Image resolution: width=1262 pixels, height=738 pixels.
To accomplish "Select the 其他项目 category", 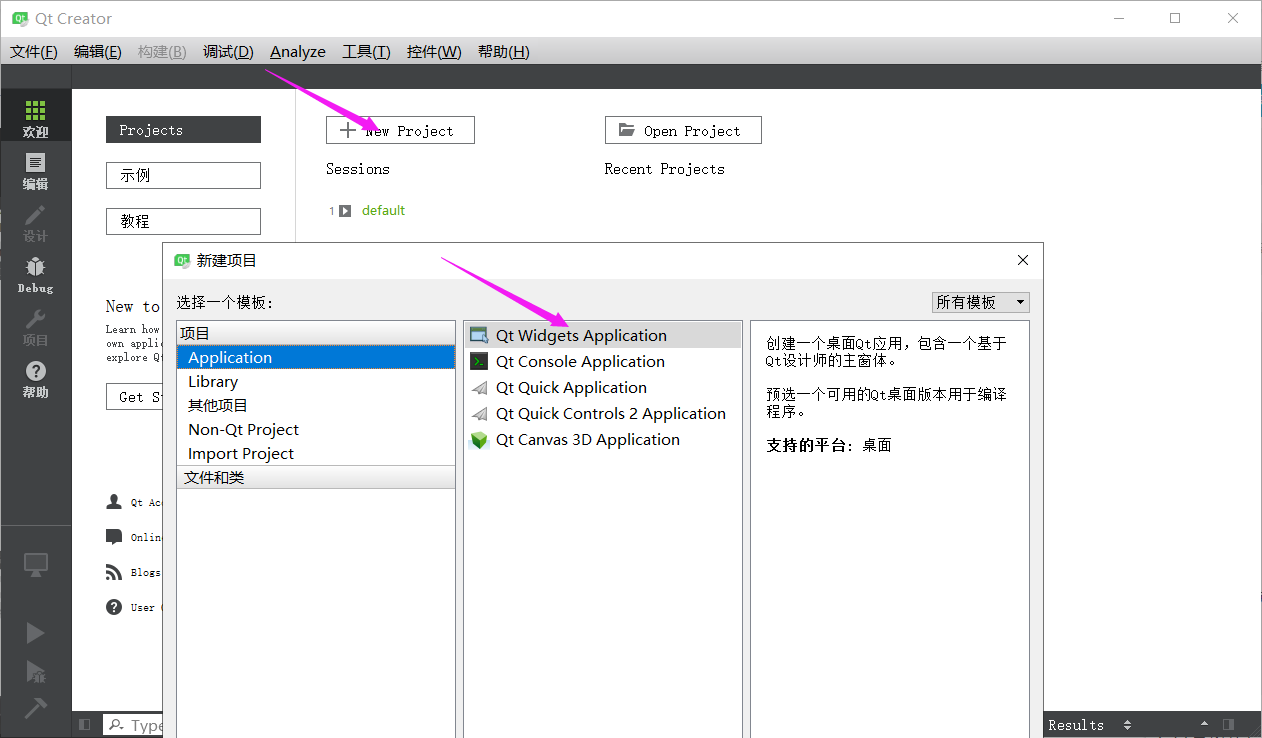I will tap(316, 405).
